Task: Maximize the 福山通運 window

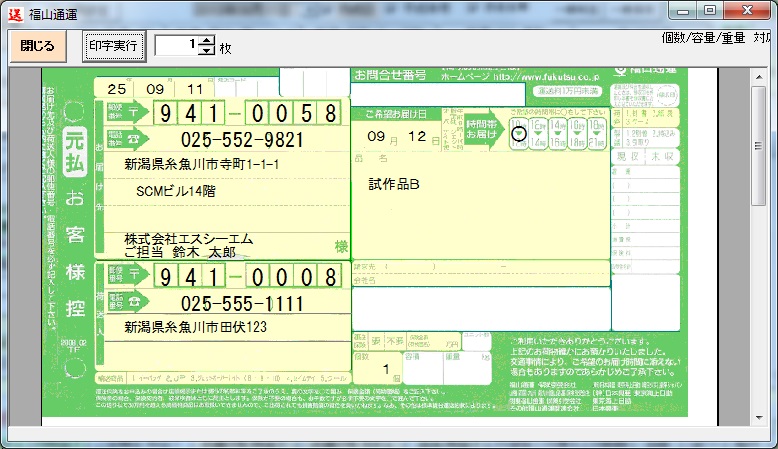Action: pos(710,11)
